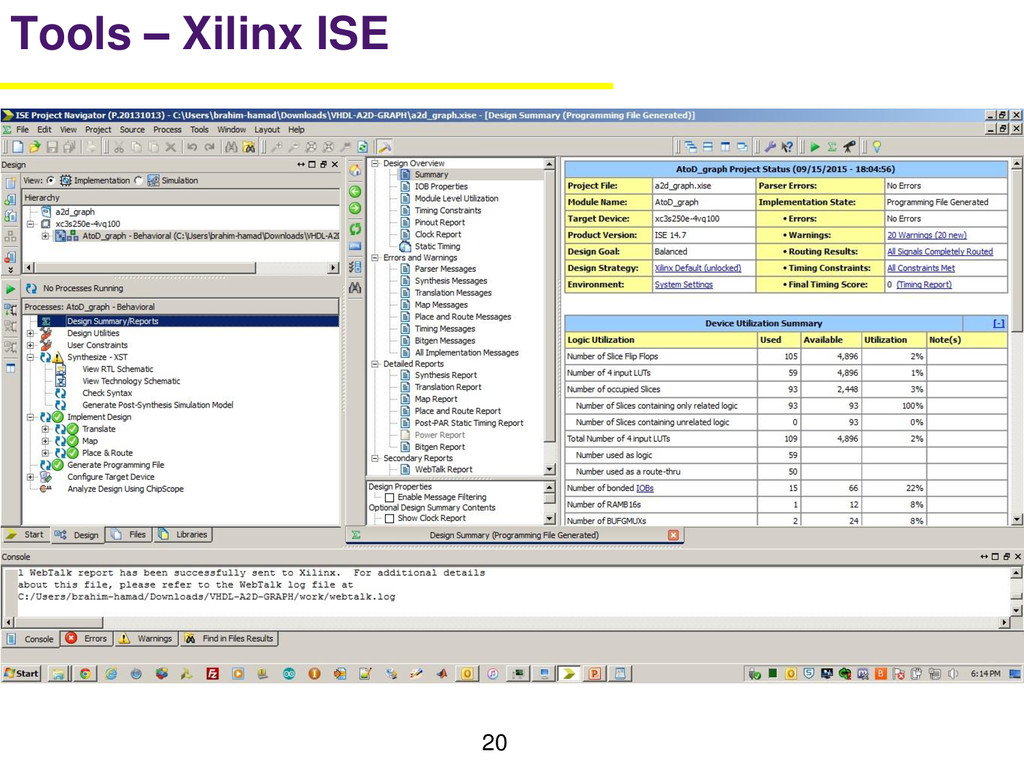Click the home icon in summary sidebar
The width and height of the screenshot is (1024, 768).
pyautogui.click(x=355, y=170)
